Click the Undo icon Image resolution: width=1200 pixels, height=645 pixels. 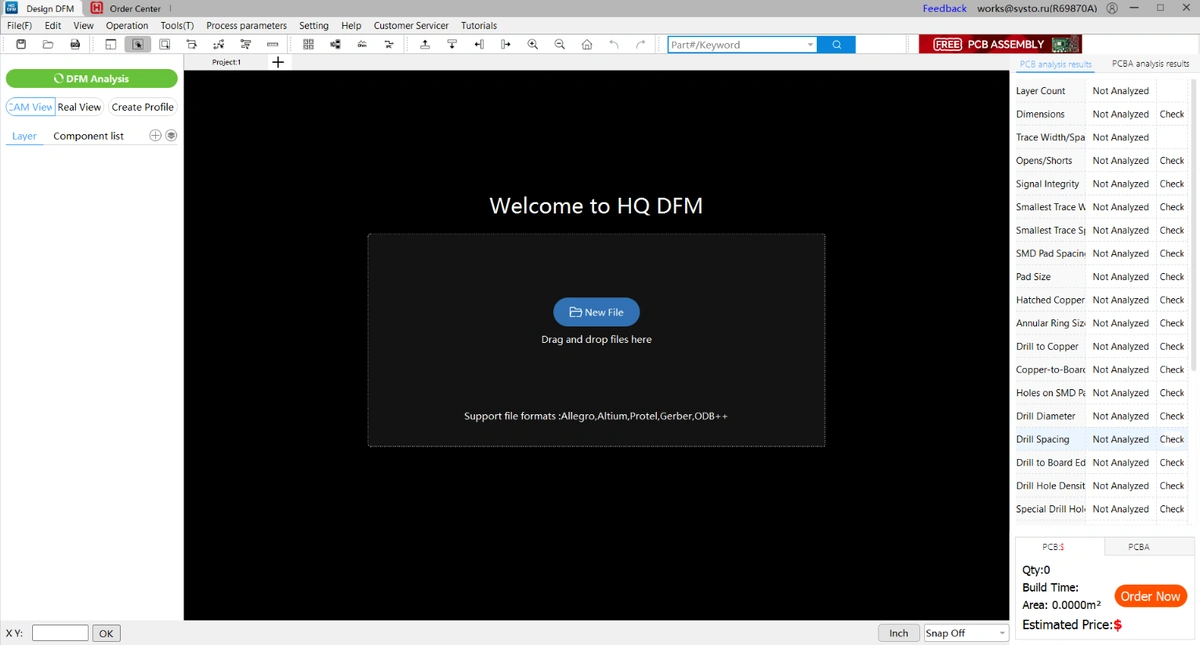pyautogui.click(x=614, y=44)
